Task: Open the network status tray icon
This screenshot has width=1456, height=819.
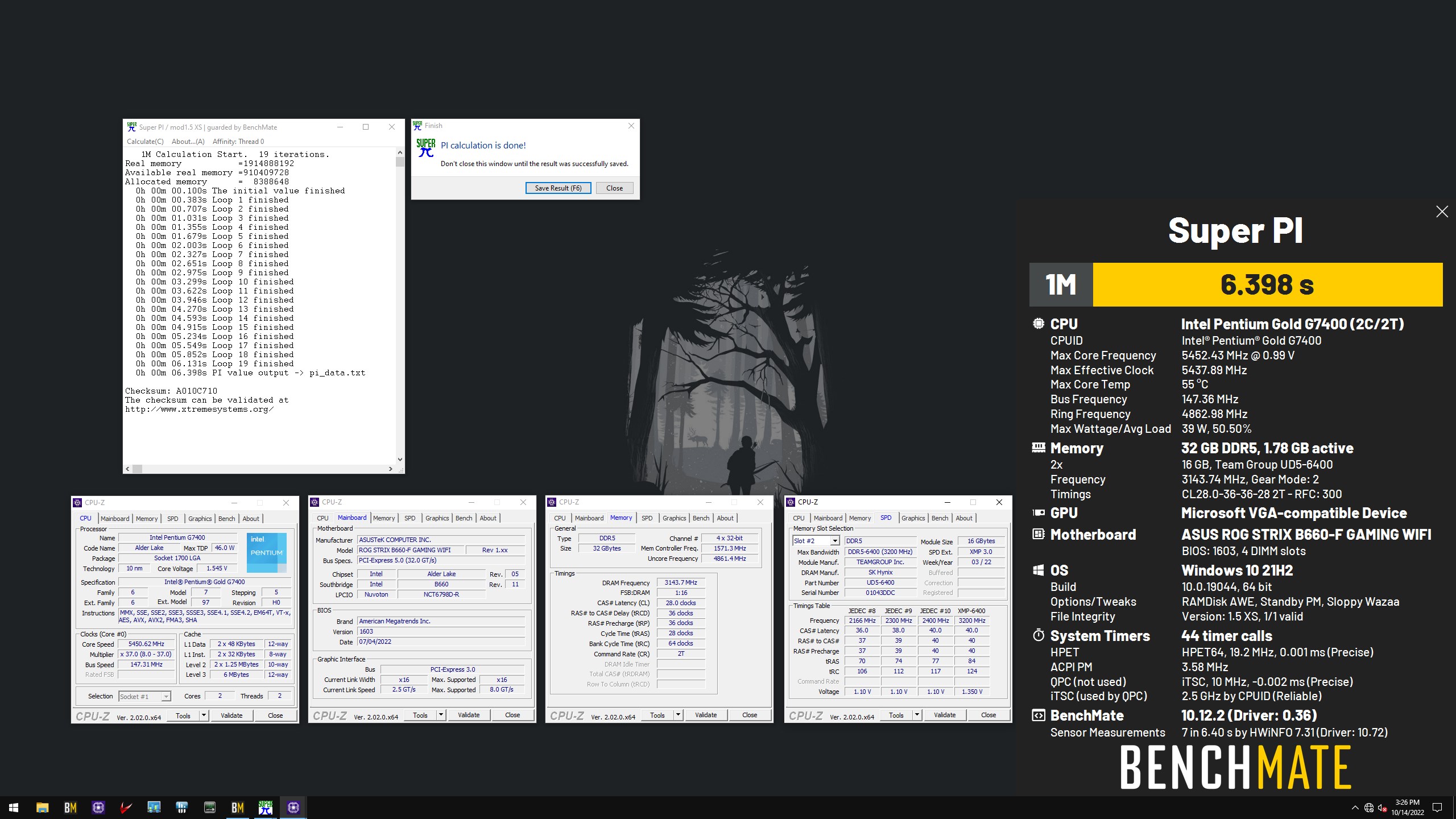Action: pyautogui.click(x=1369, y=808)
